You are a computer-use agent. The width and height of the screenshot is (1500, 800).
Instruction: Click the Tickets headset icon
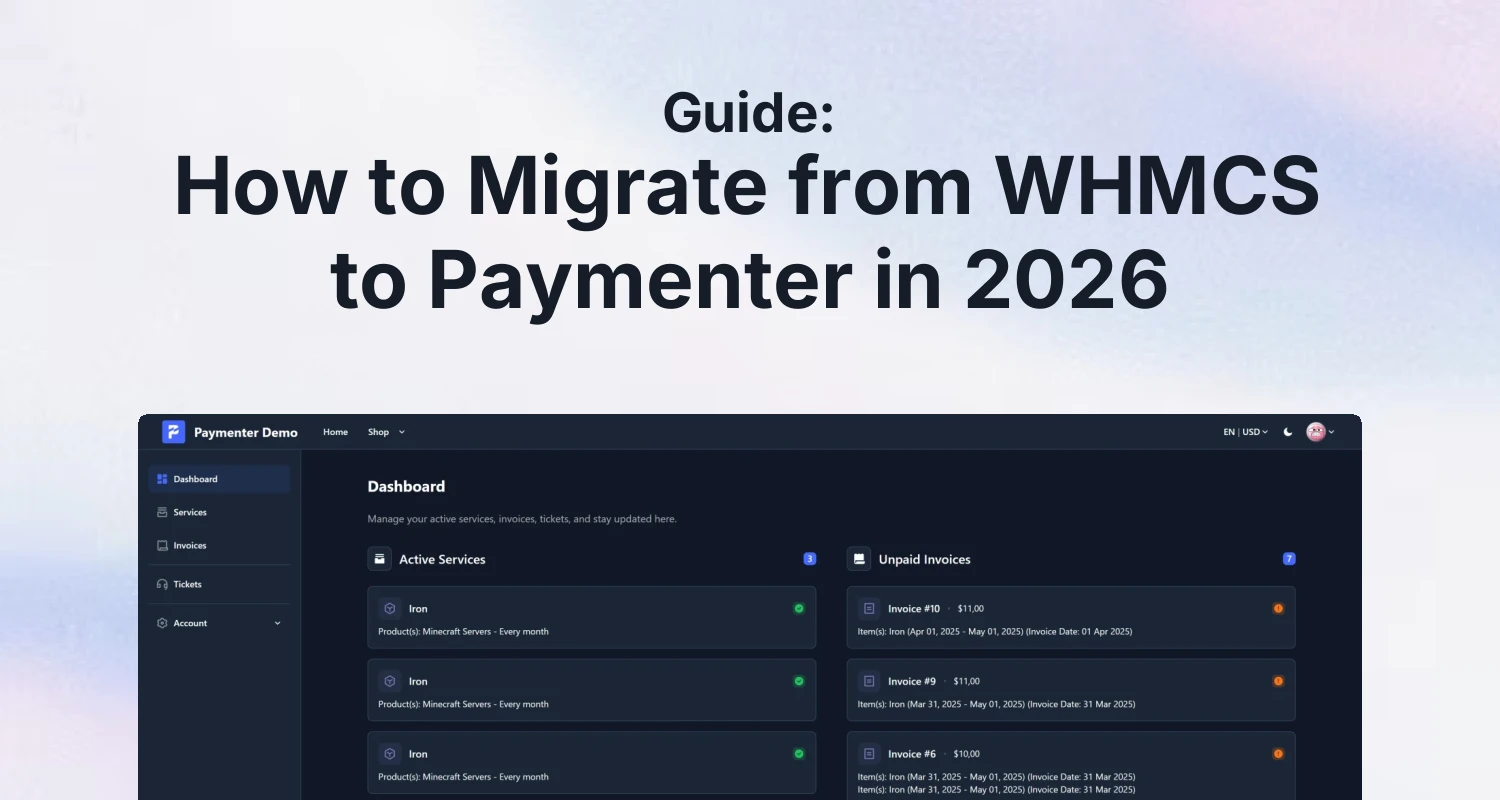point(162,584)
